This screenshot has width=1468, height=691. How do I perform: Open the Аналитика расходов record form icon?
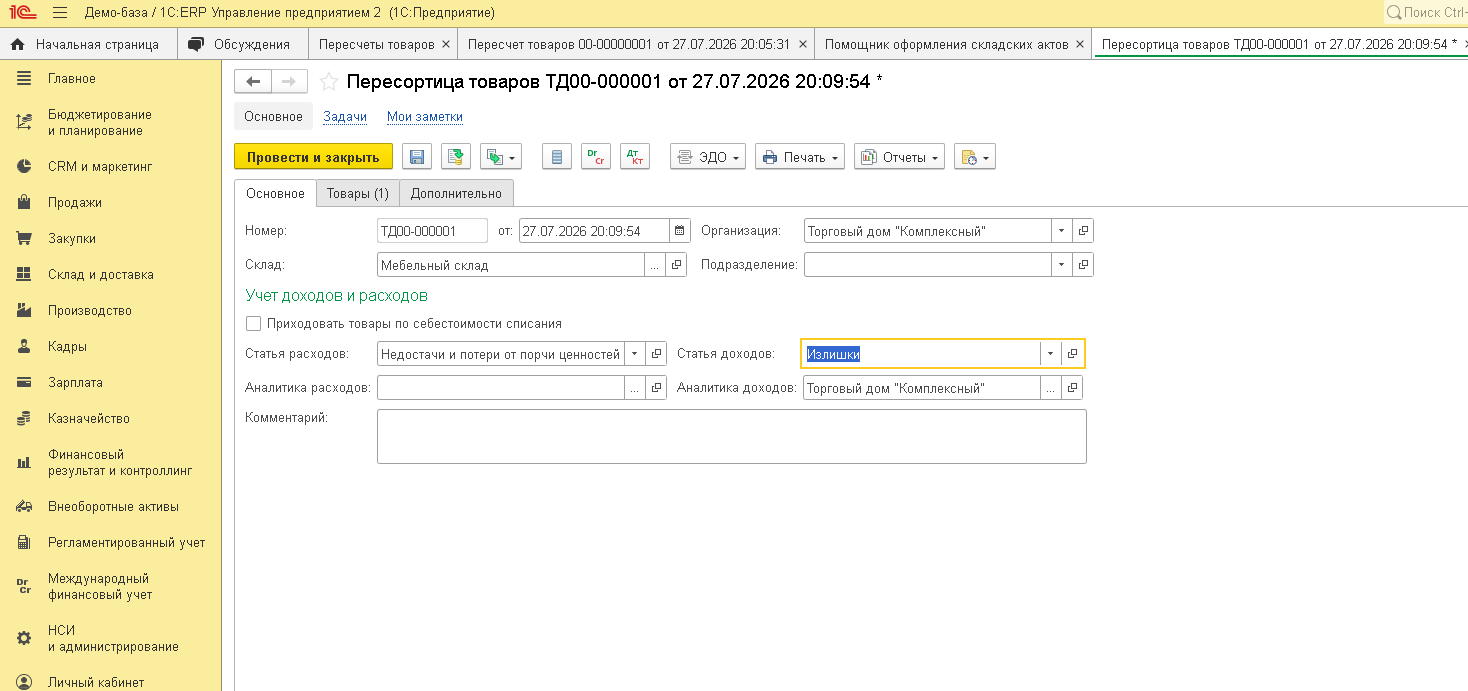(657, 388)
